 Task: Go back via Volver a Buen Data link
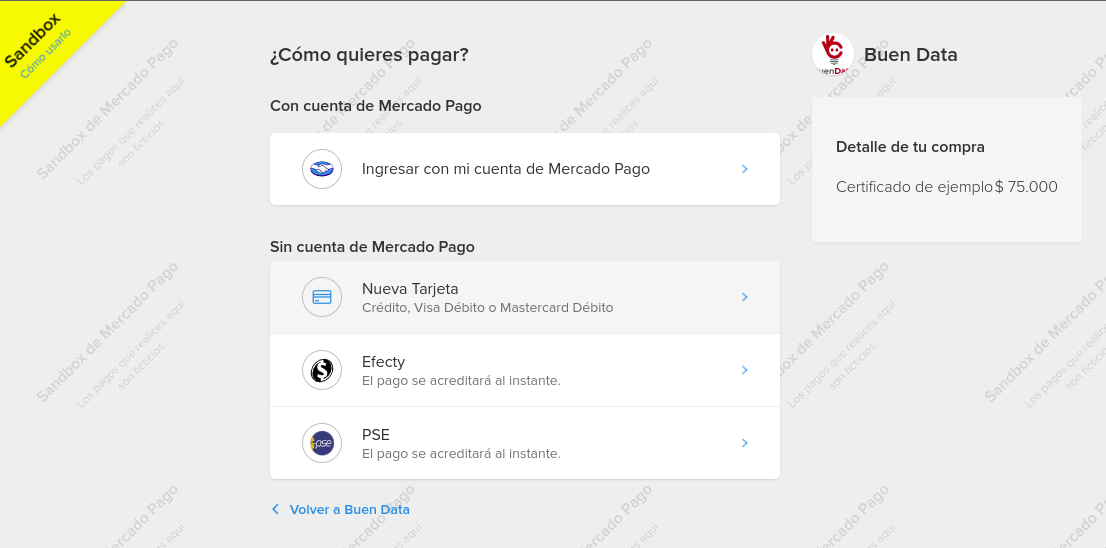[x=349, y=509]
